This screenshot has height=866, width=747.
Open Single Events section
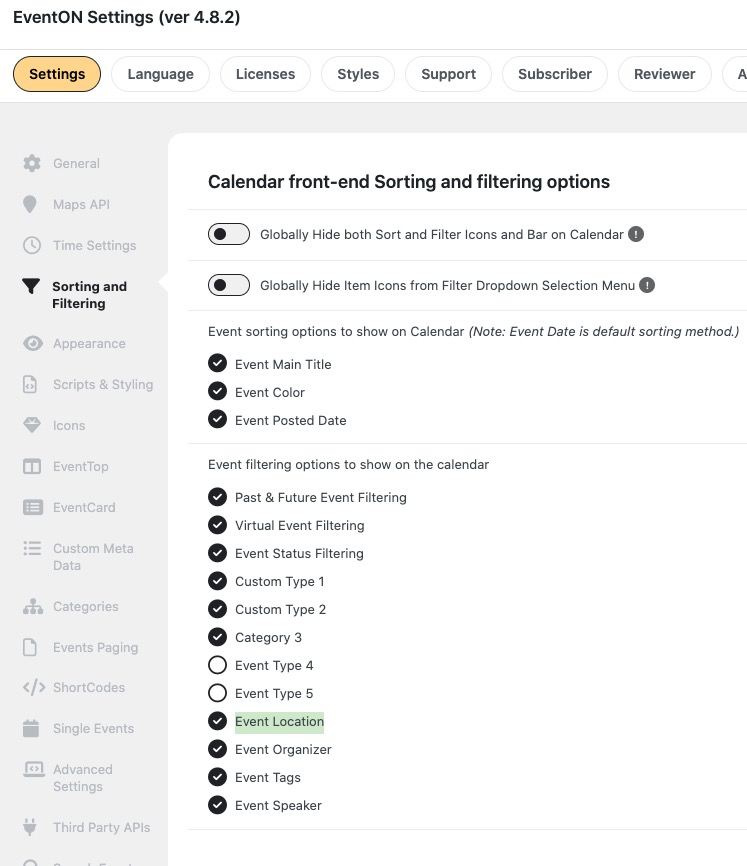click(93, 728)
